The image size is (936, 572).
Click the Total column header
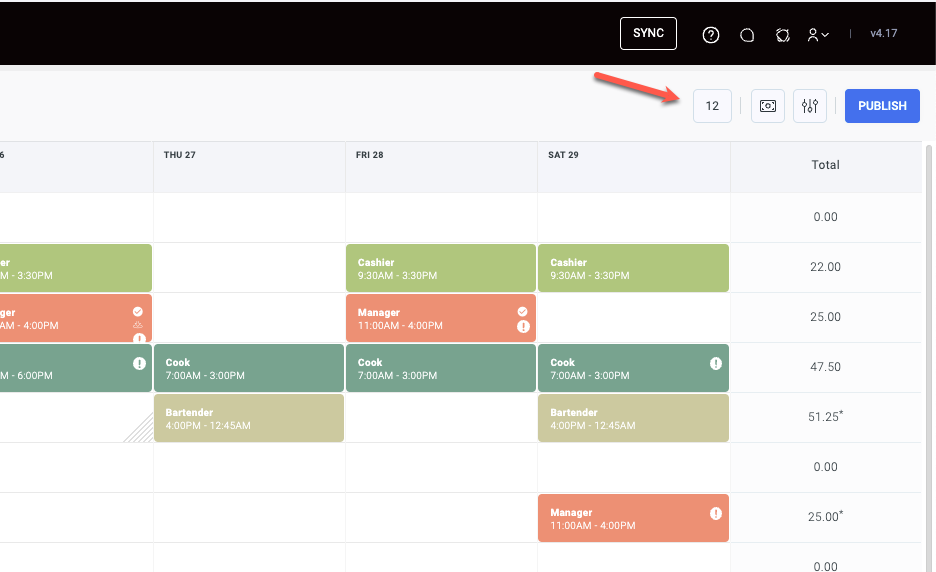point(825,165)
